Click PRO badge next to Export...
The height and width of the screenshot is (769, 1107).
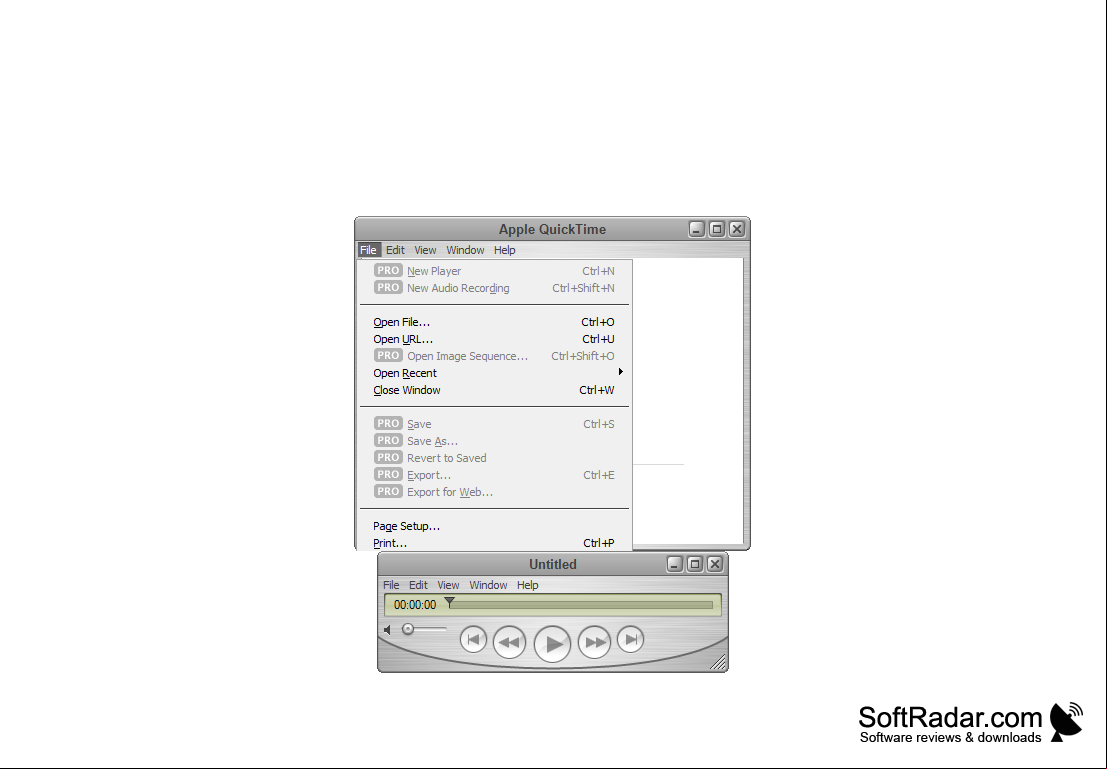pos(388,474)
